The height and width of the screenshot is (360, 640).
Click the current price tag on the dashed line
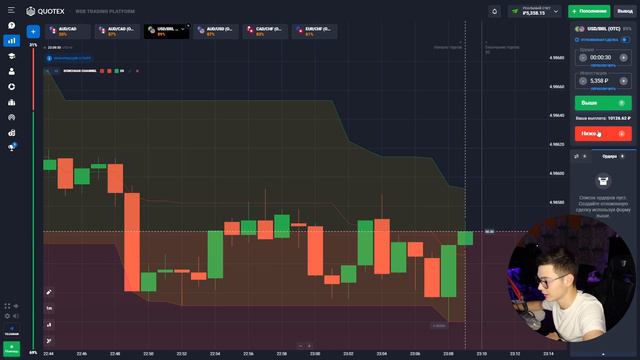(489, 231)
